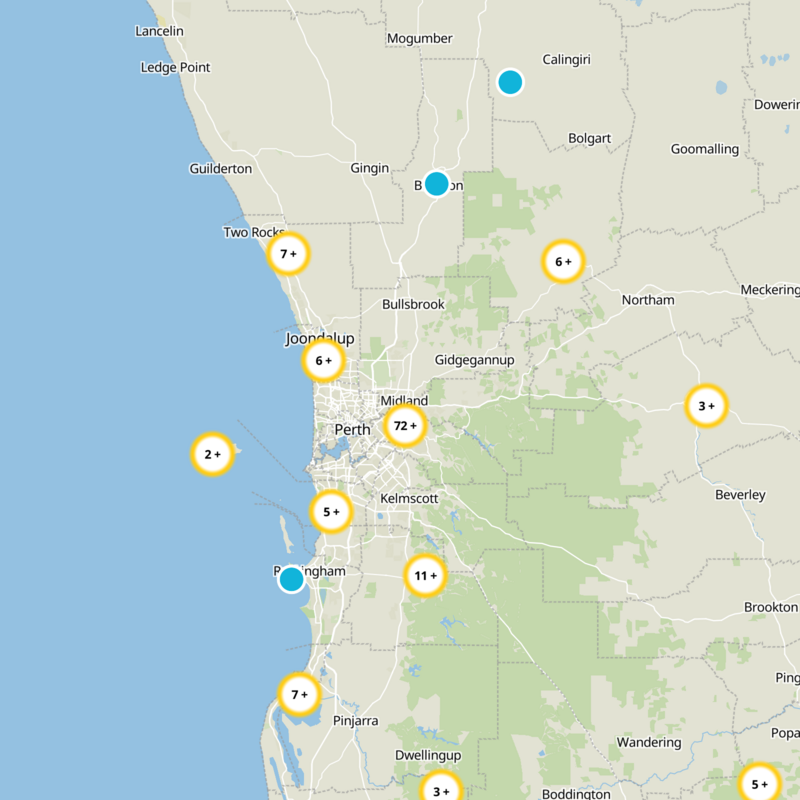Open the 5+ cluster west of Kelmscott
The width and height of the screenshot is (800, 800).
331,512
